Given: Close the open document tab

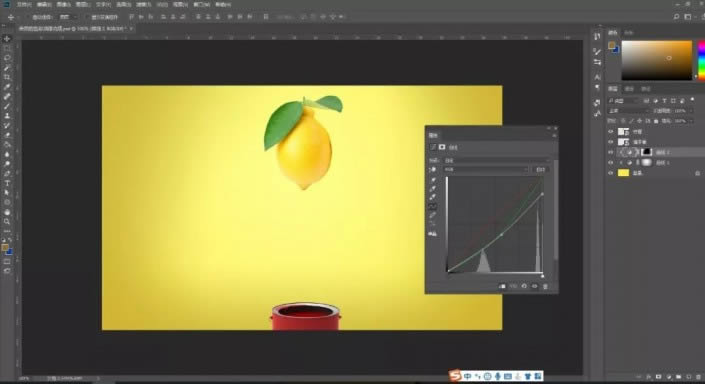Looking at the screenshot, I should (x=131, y=28).
